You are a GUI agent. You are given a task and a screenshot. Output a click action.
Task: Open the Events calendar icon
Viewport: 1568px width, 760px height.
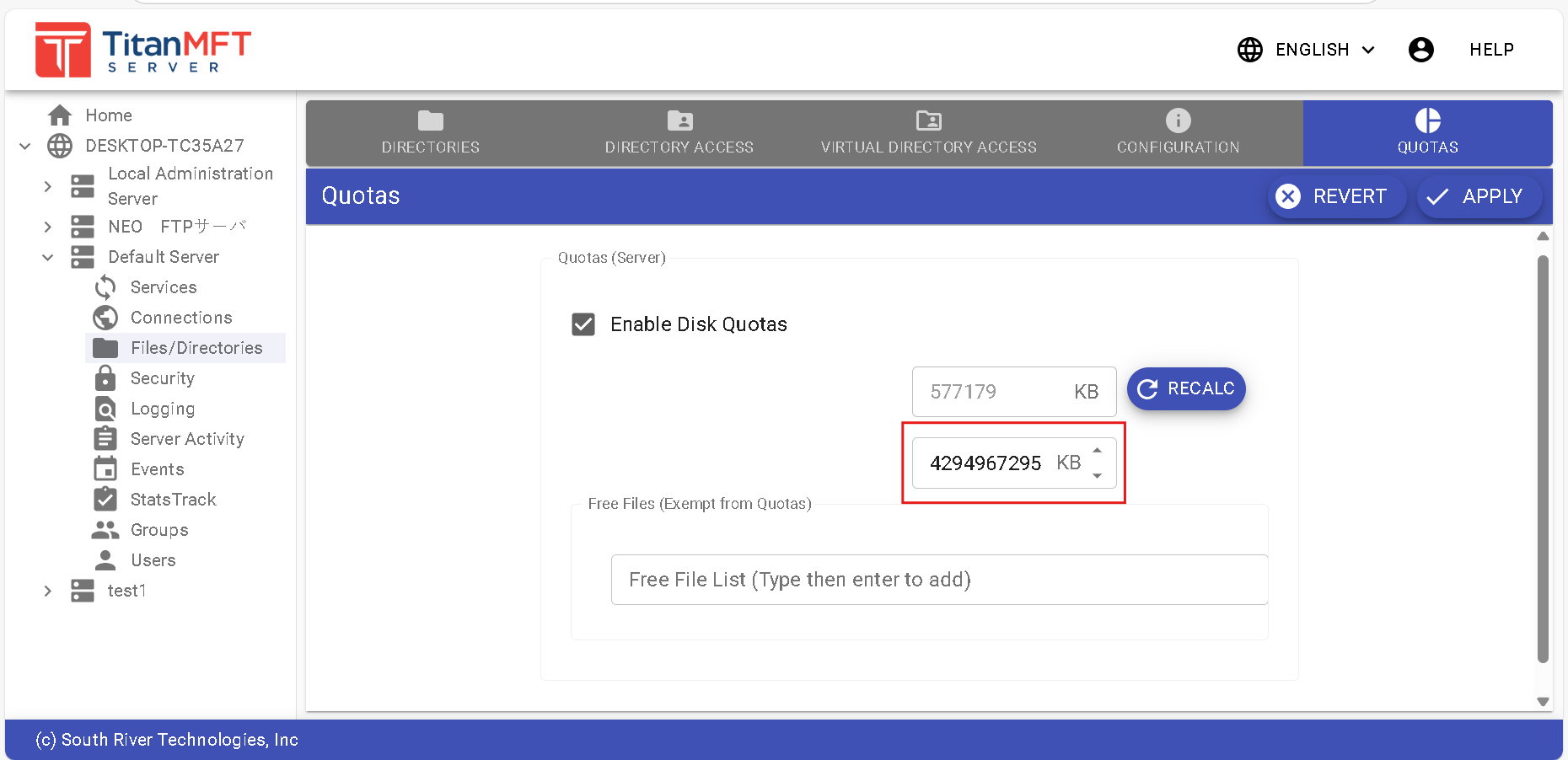(x=105, y=469)
